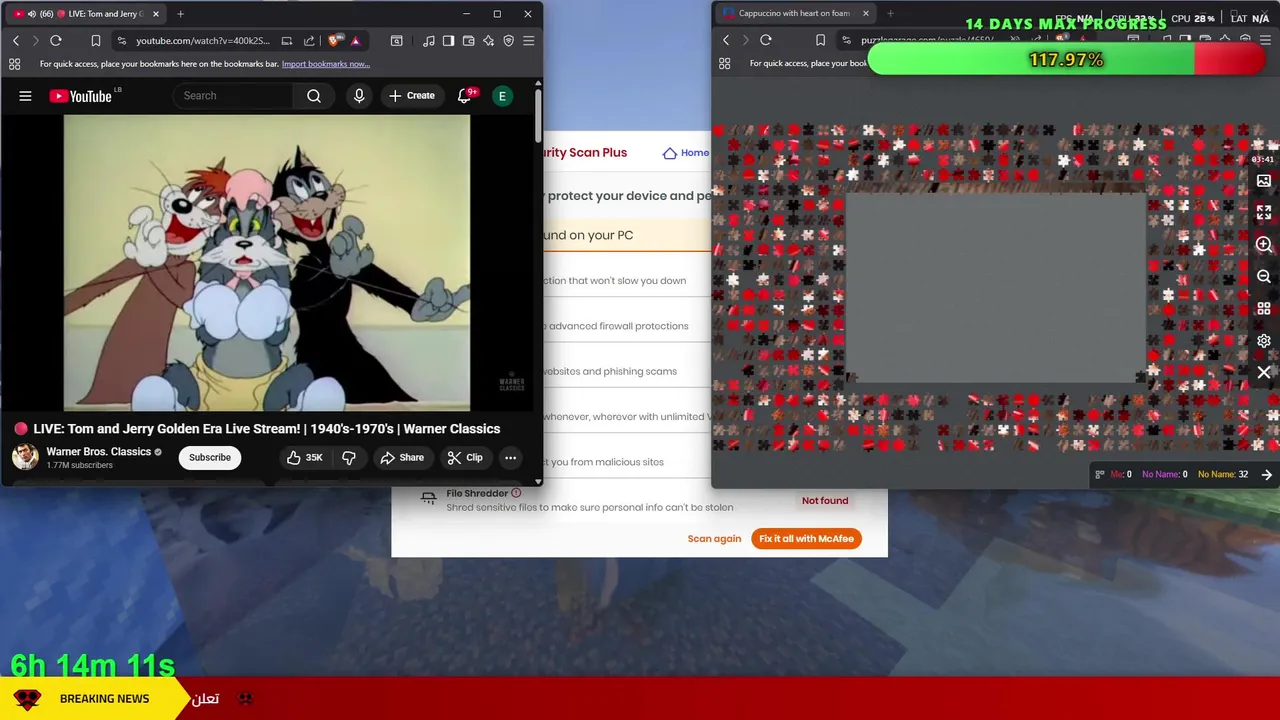Open a new tab in YouTube window
The width and height of the screenshot is (1280, 720).
click(181, 14)
